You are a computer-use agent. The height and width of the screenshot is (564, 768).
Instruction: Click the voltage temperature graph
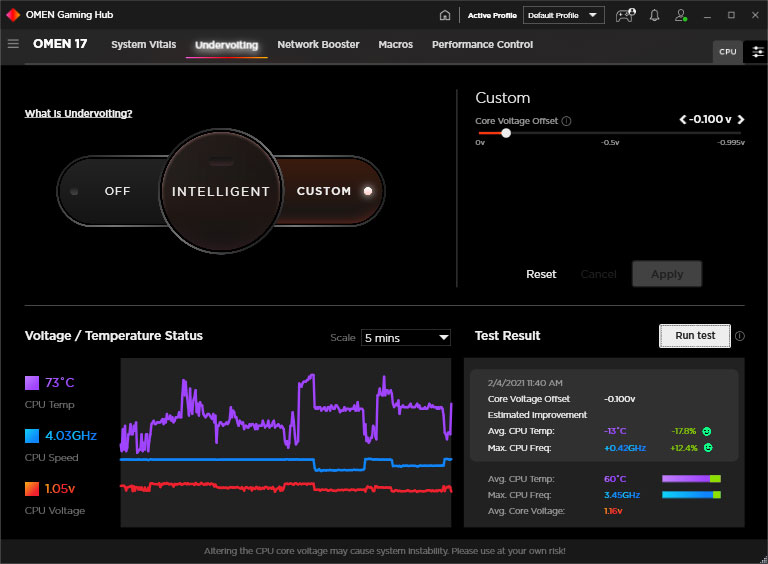point(286,443)
